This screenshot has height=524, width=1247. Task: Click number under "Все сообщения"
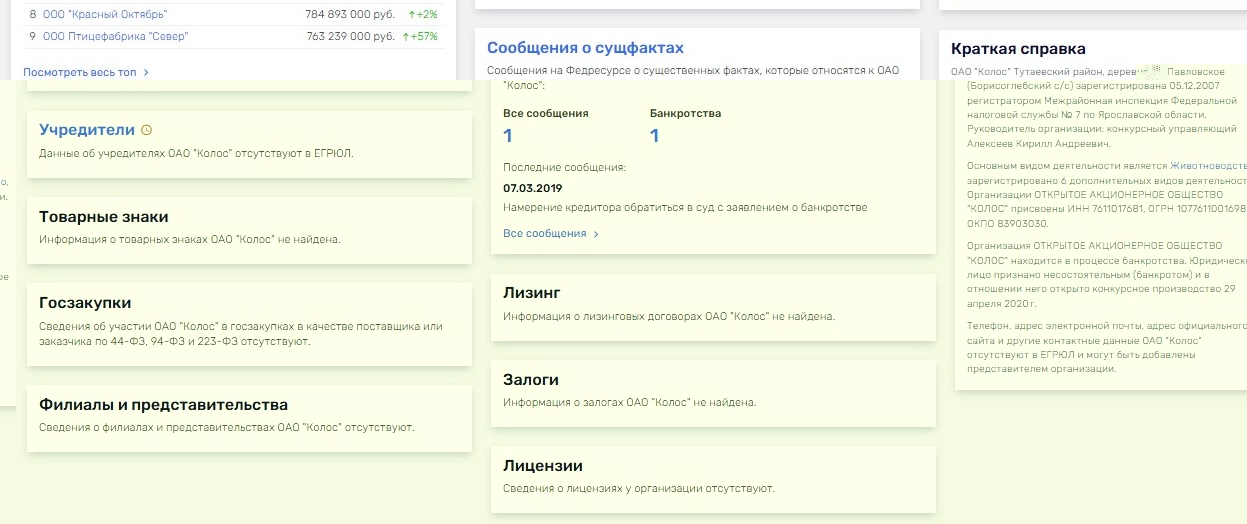[508, 136]
